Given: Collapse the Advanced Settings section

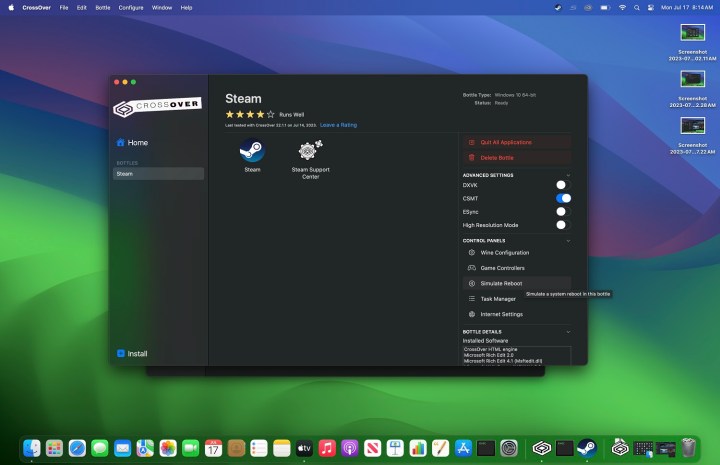Looking at the screenshot, I should tap(568, 175).
